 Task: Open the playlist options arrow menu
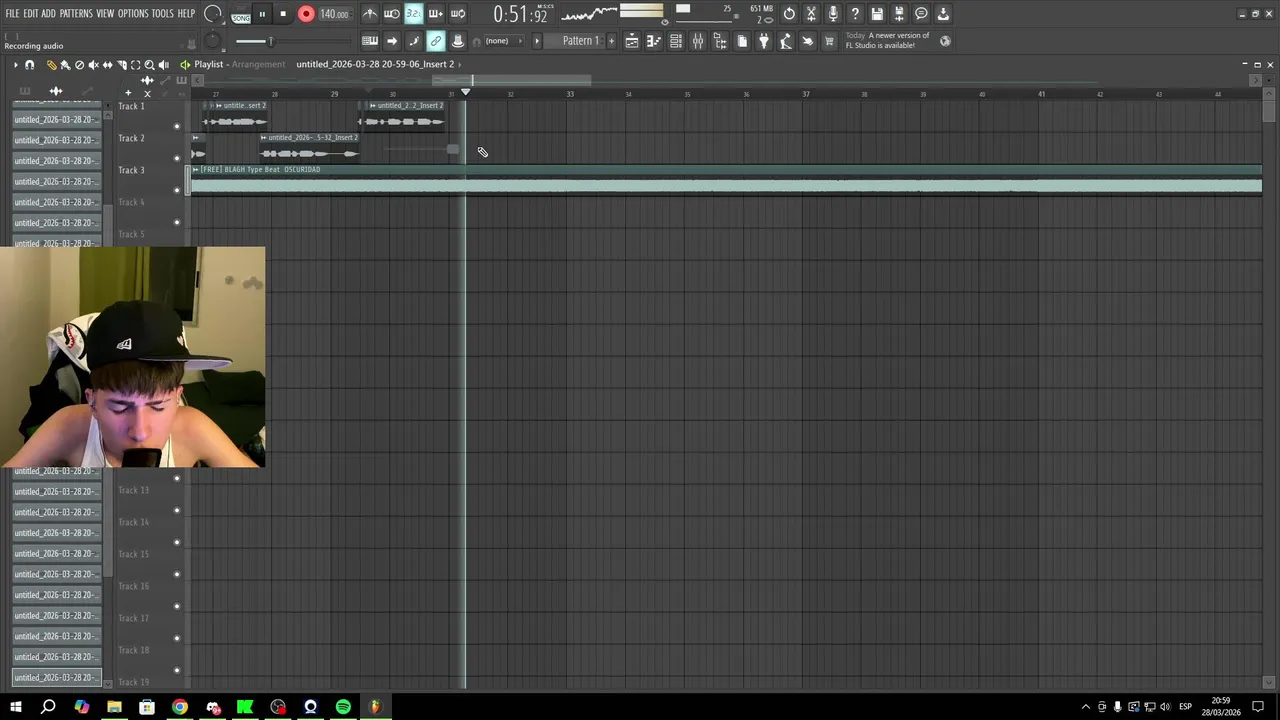point(15,65)
